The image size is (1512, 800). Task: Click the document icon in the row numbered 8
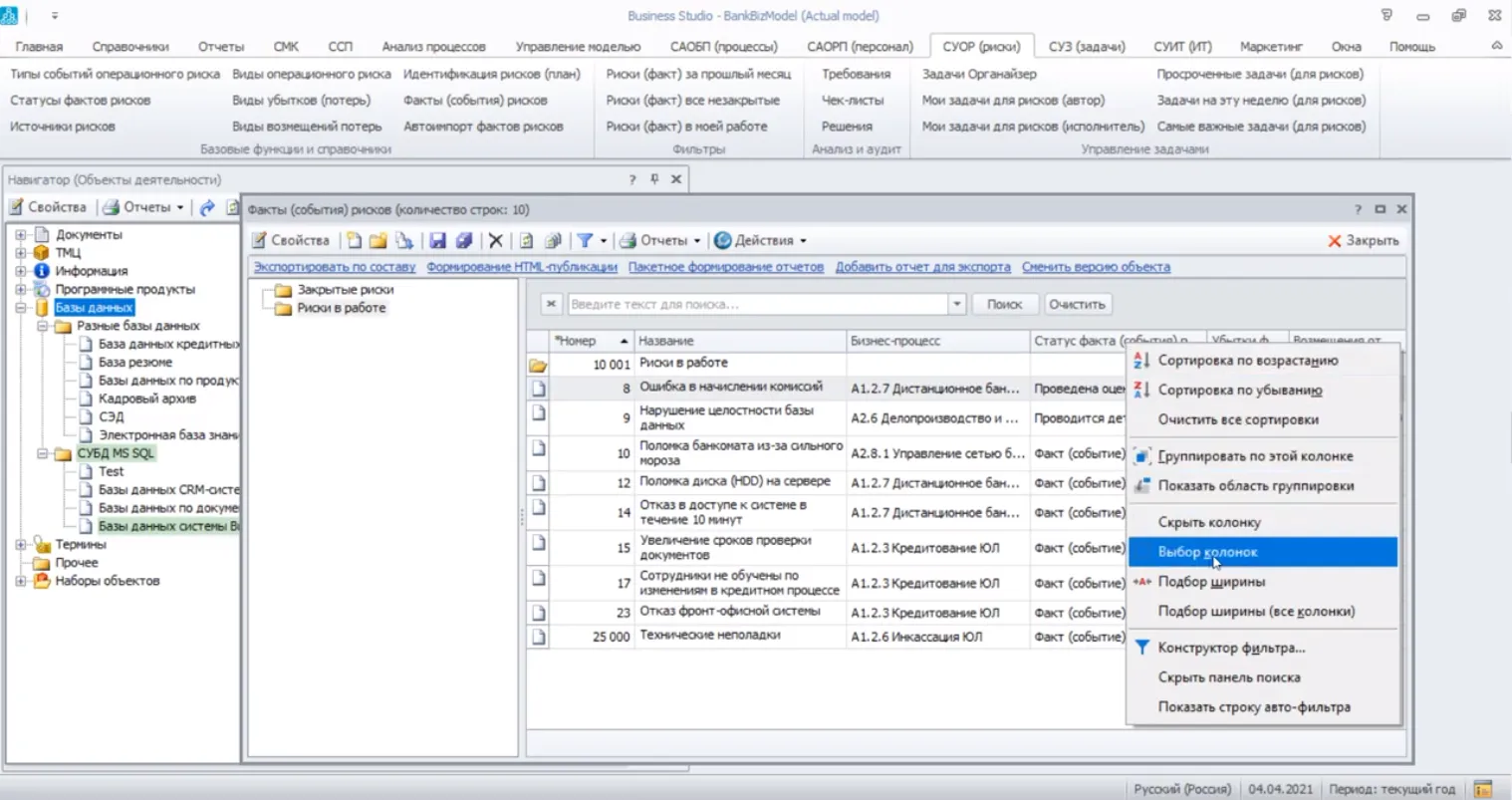(x=538, y=388)
